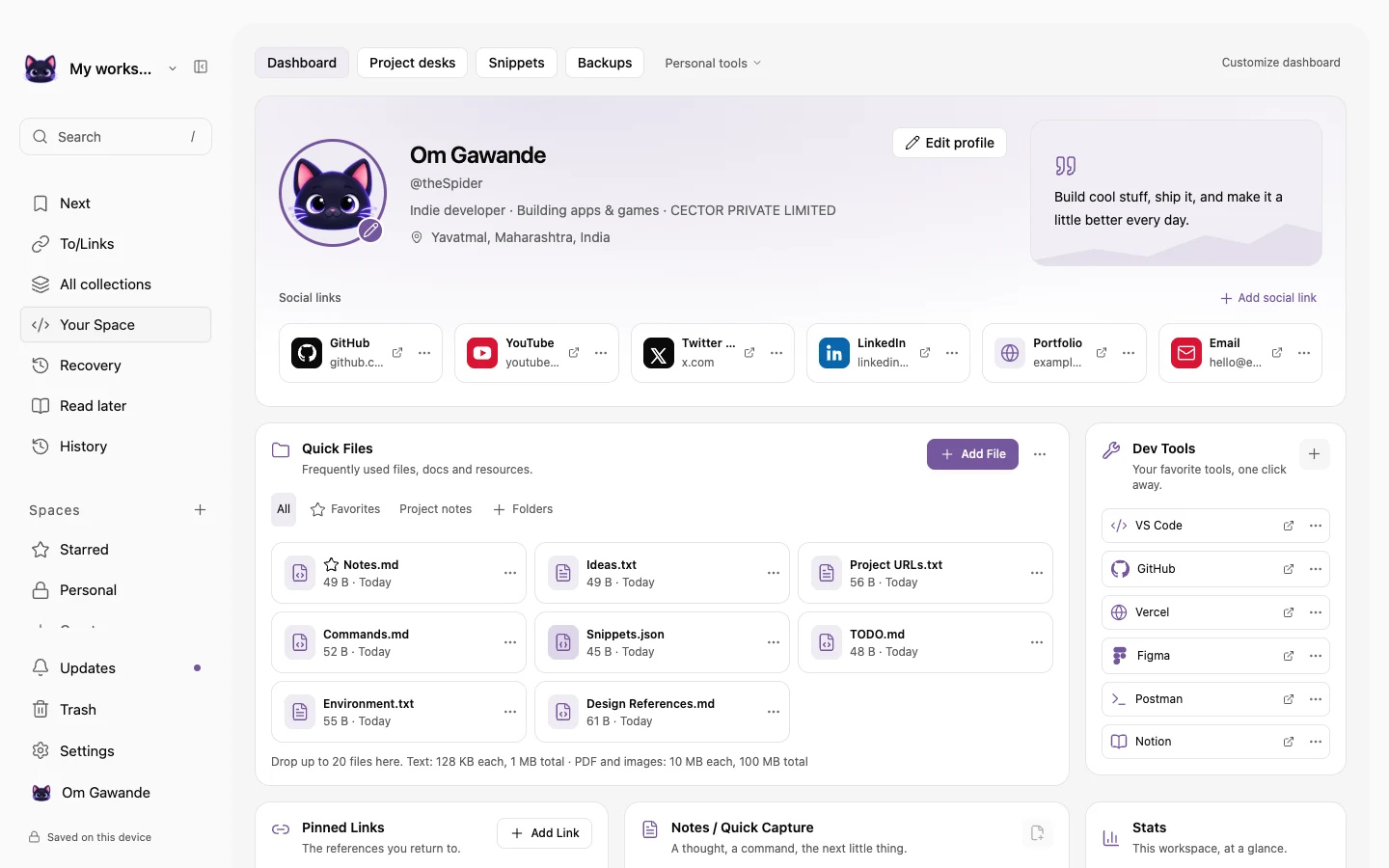Click the Notes / Quick Capture copy icon

pyautogui.click(x=1037, y=833)
